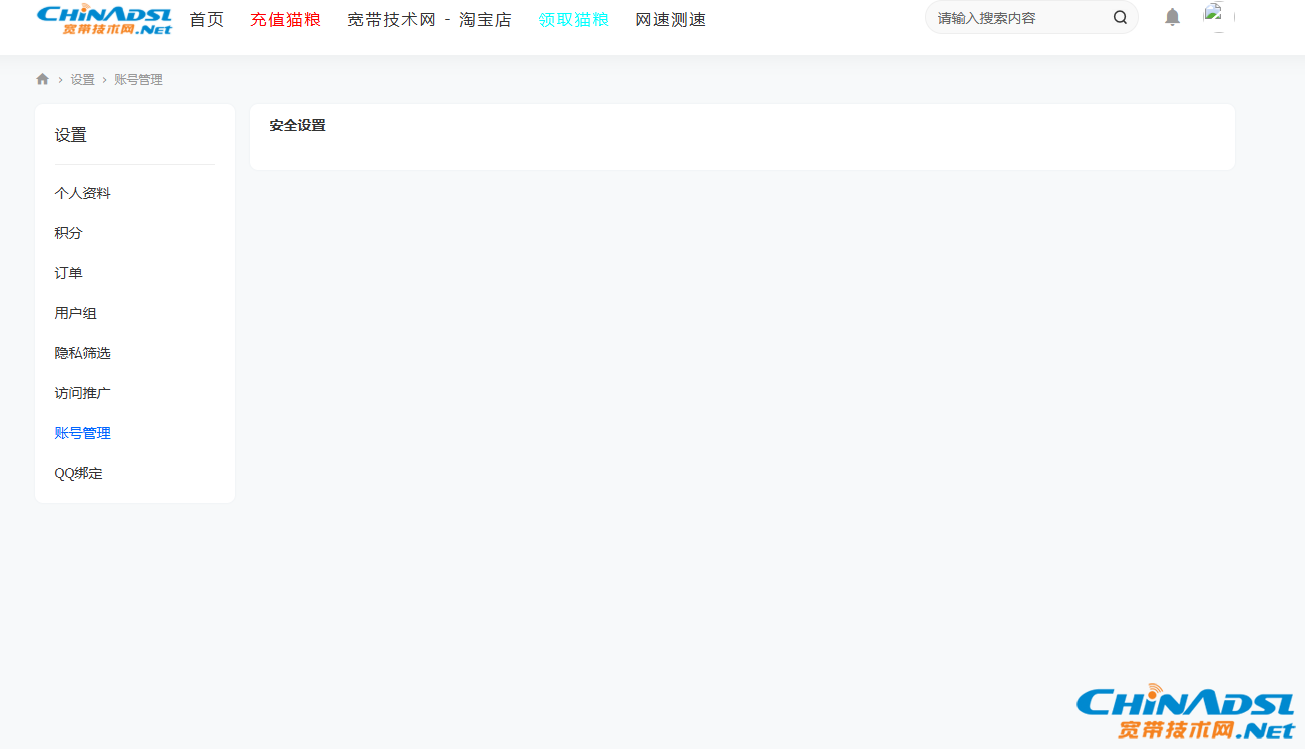Open 订单 in settings sidebar

pyautogui.click(x=69, y=273)
